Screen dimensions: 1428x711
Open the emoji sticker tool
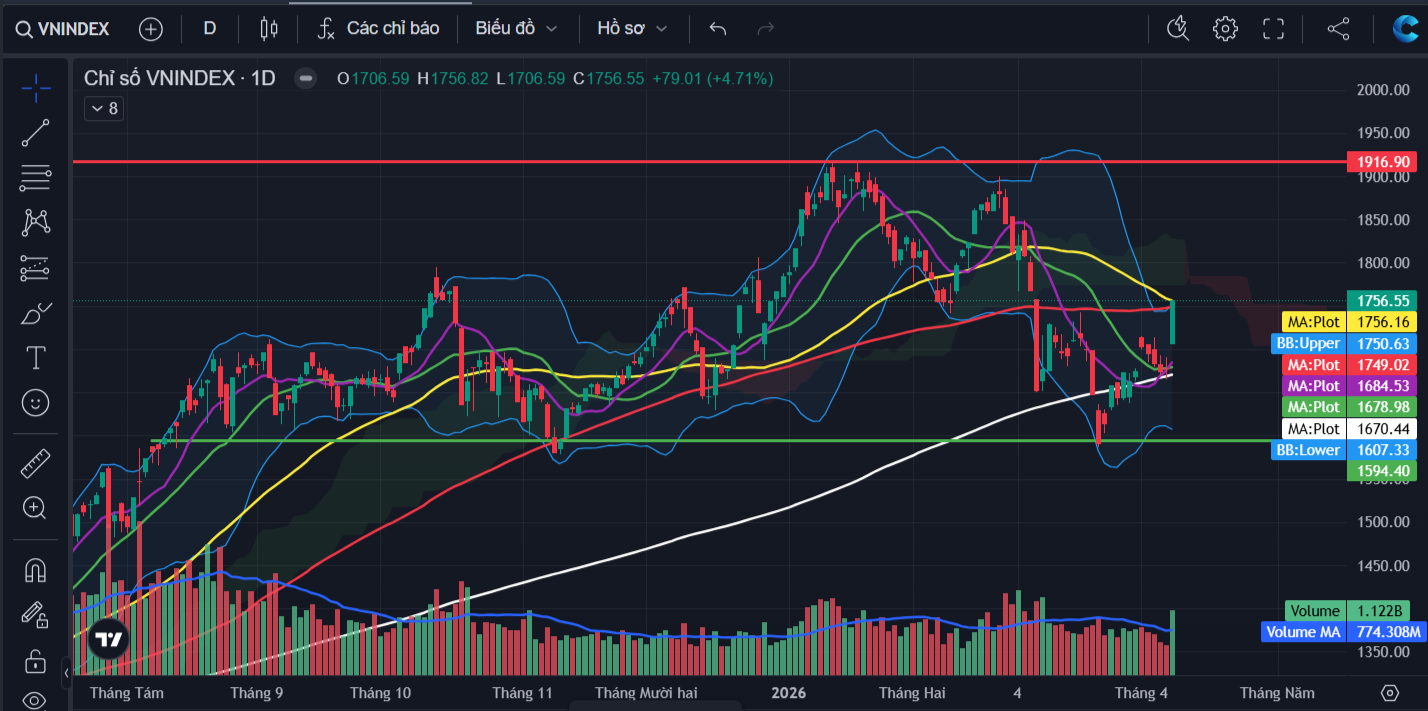(x=36, y=403)
